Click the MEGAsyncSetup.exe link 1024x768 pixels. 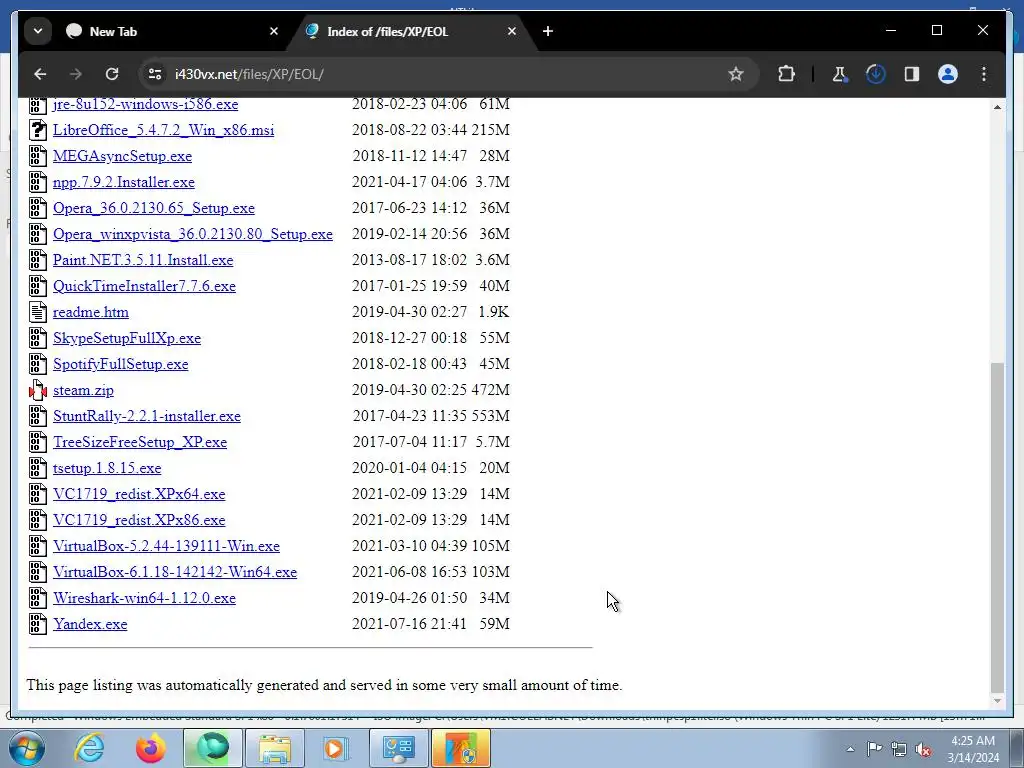point(122,156)
